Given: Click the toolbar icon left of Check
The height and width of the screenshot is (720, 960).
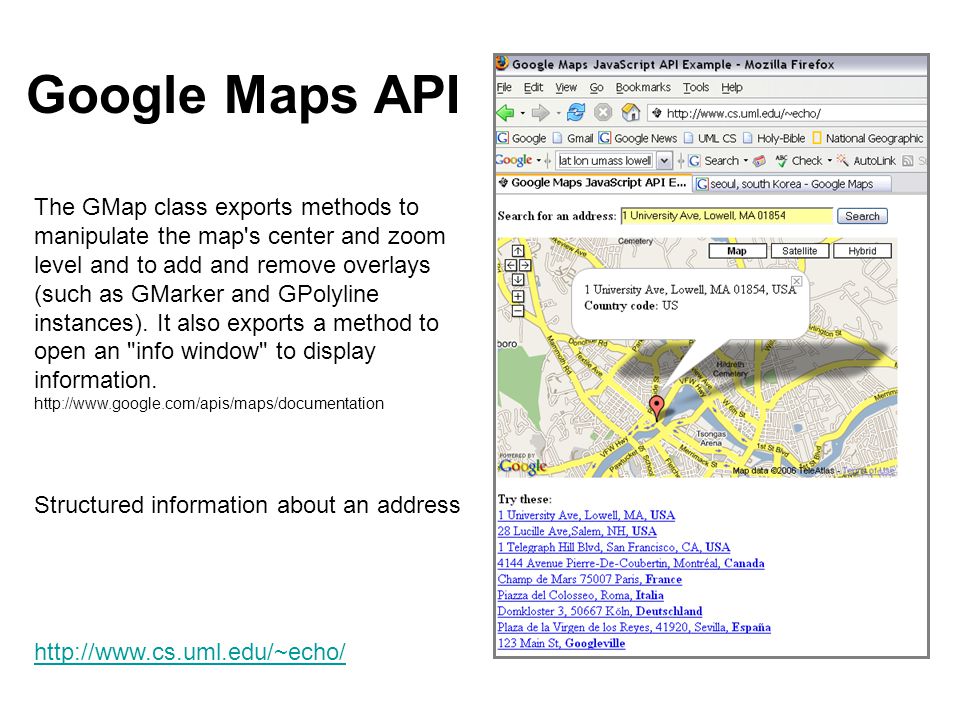Looking at the screenshot, I should click(760, 161).
